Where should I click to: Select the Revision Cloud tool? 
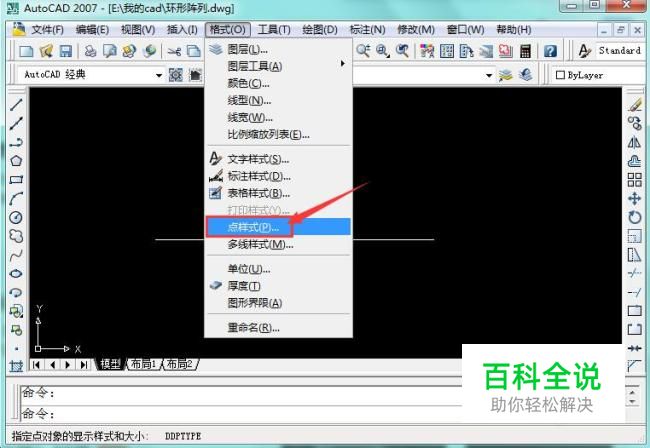coord(16,236)
